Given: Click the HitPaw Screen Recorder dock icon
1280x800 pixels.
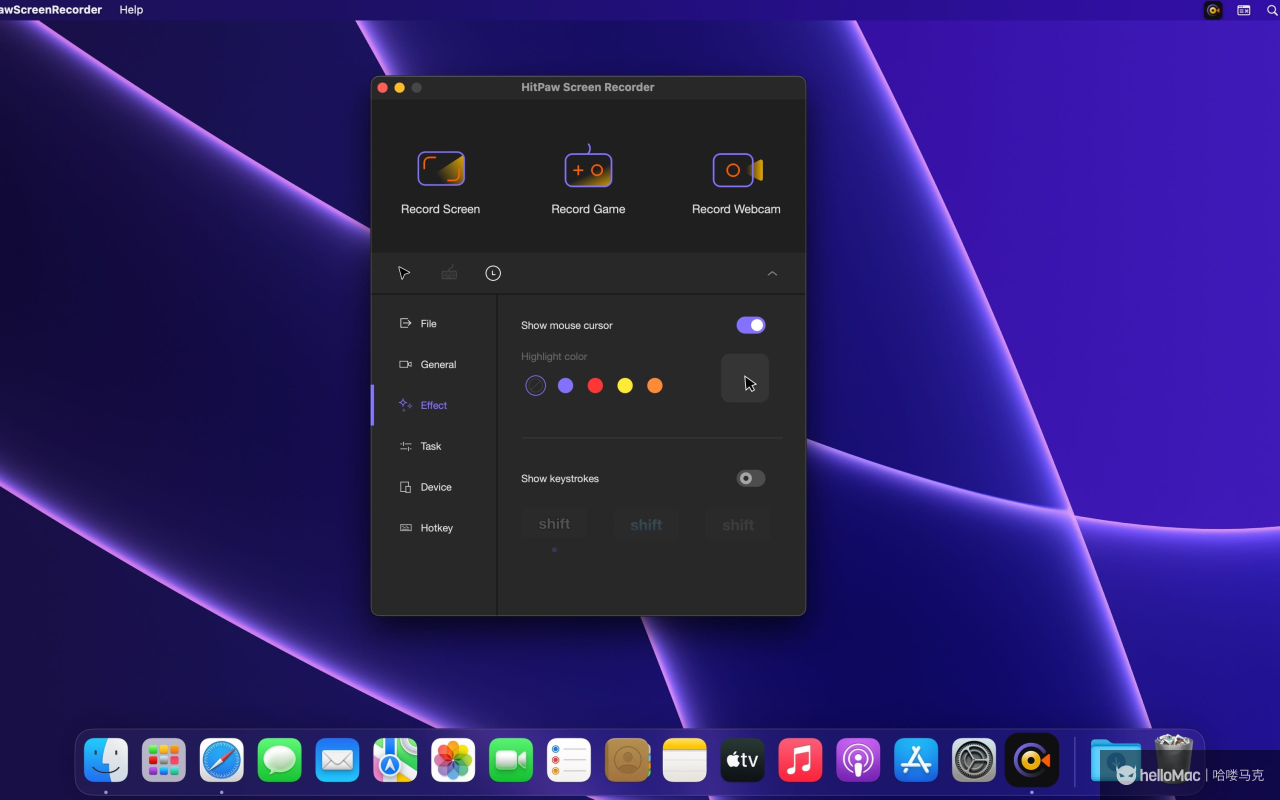Looking at the screenshot, I should pos(1032,760).
